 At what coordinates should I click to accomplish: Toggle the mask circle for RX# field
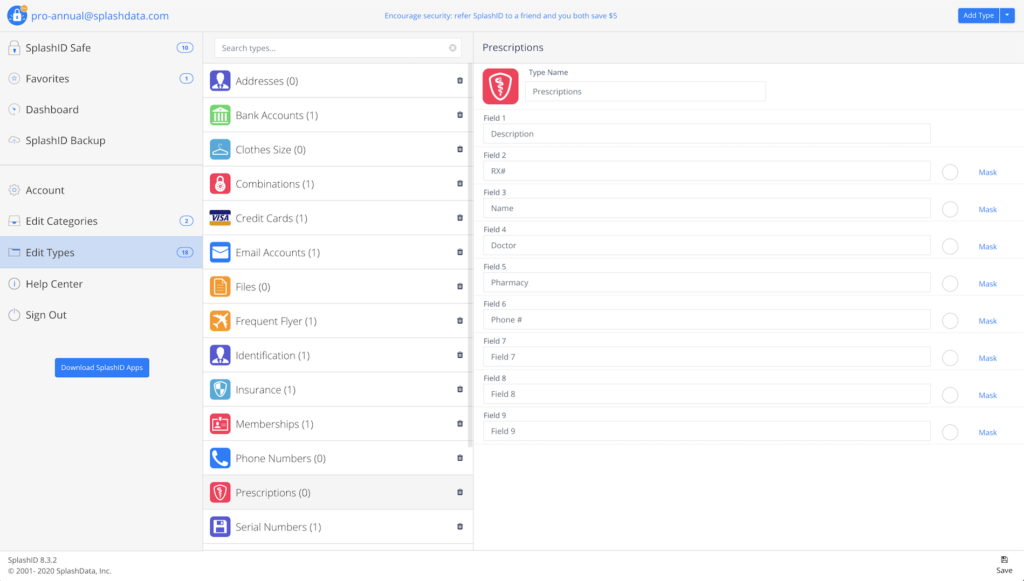pyautogui.click(x=950, y=172)
